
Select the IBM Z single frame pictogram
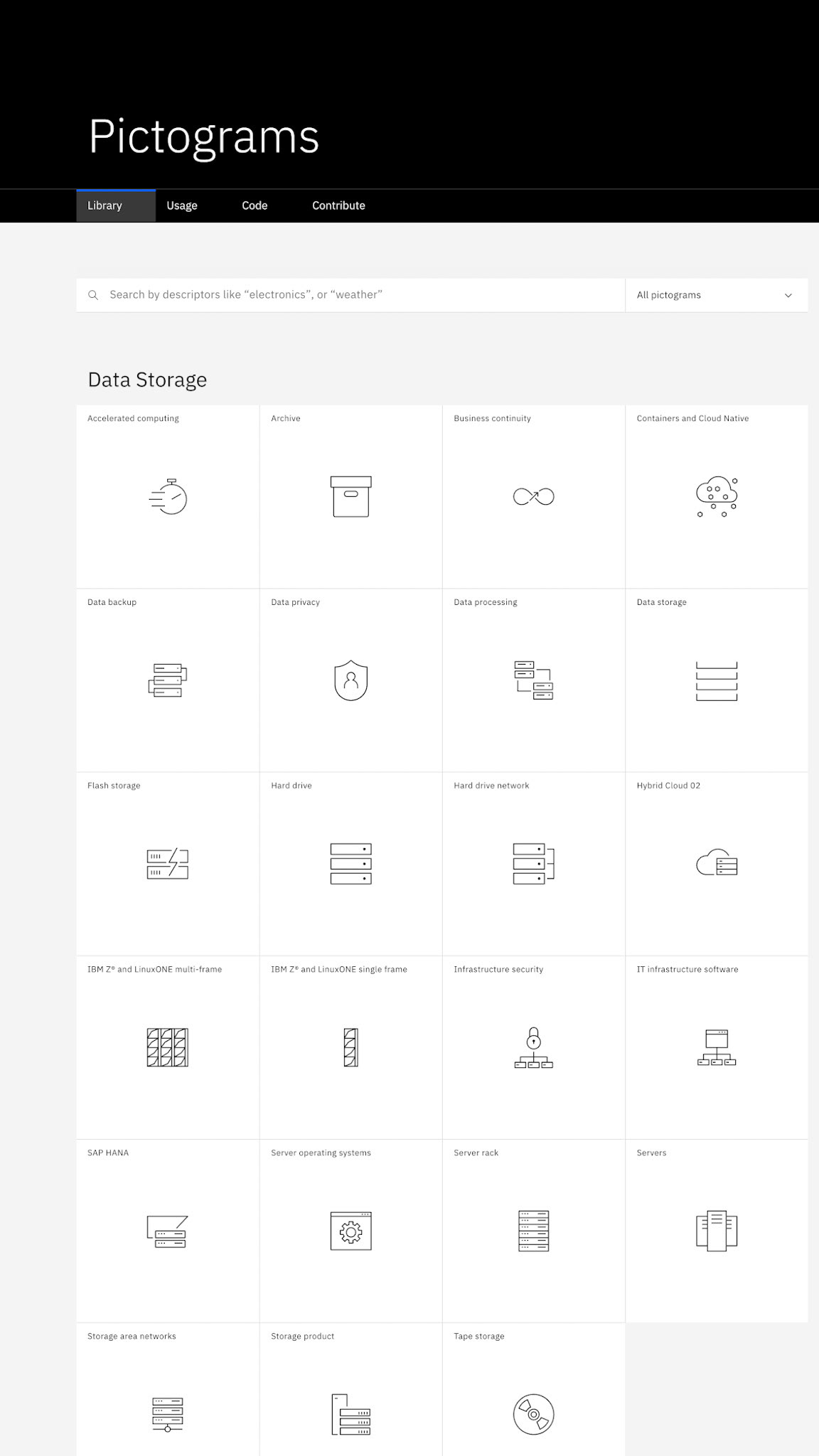350,1047
